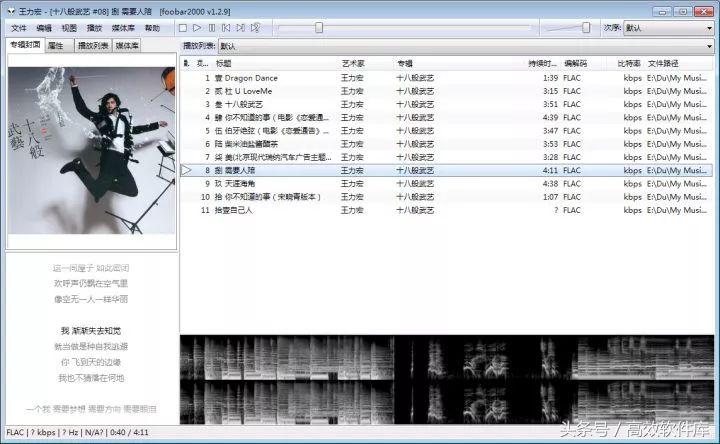Click the volume slider handle
This screenshot has width=720, height=444.
point(586,28)
